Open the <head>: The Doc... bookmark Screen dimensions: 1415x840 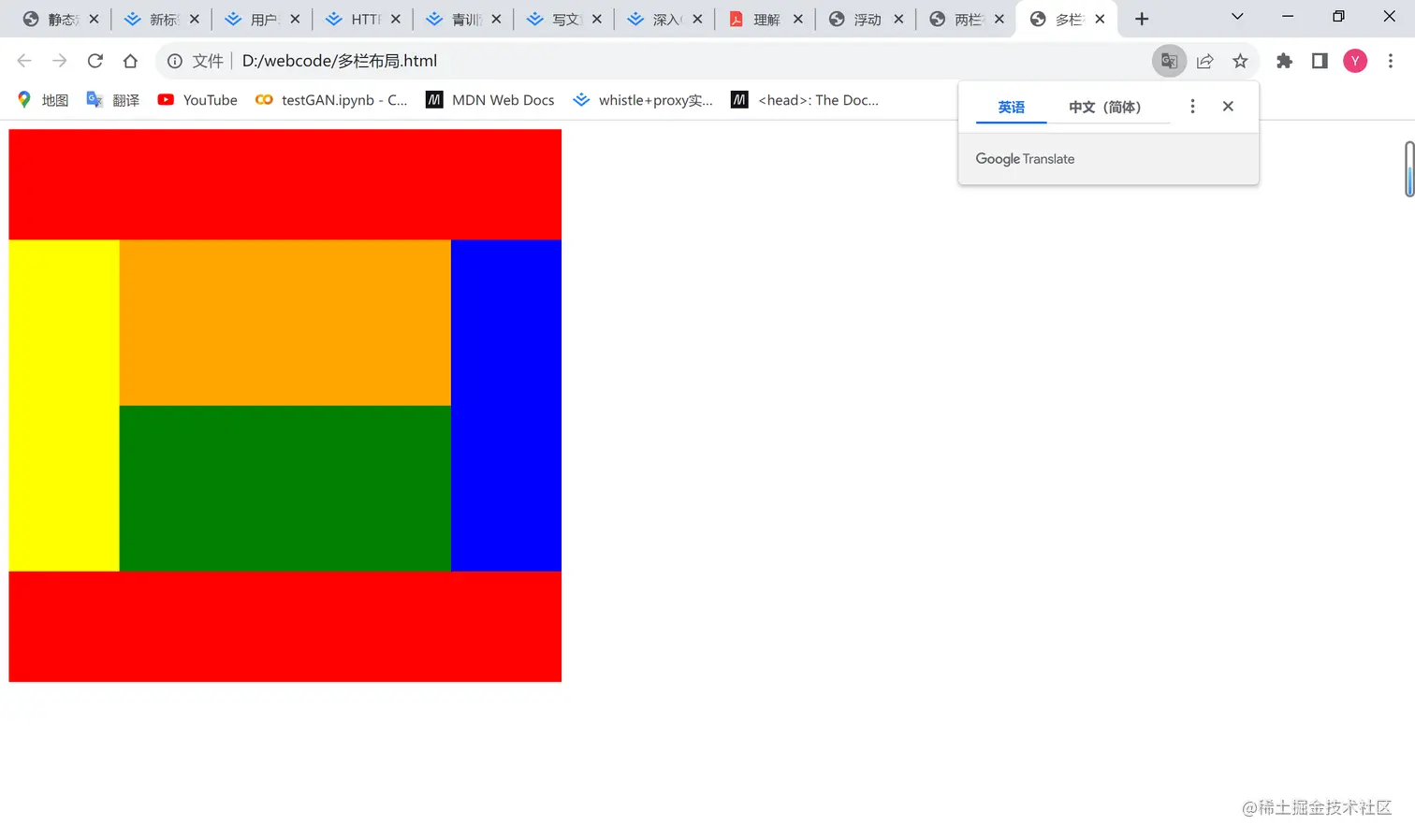805,100
